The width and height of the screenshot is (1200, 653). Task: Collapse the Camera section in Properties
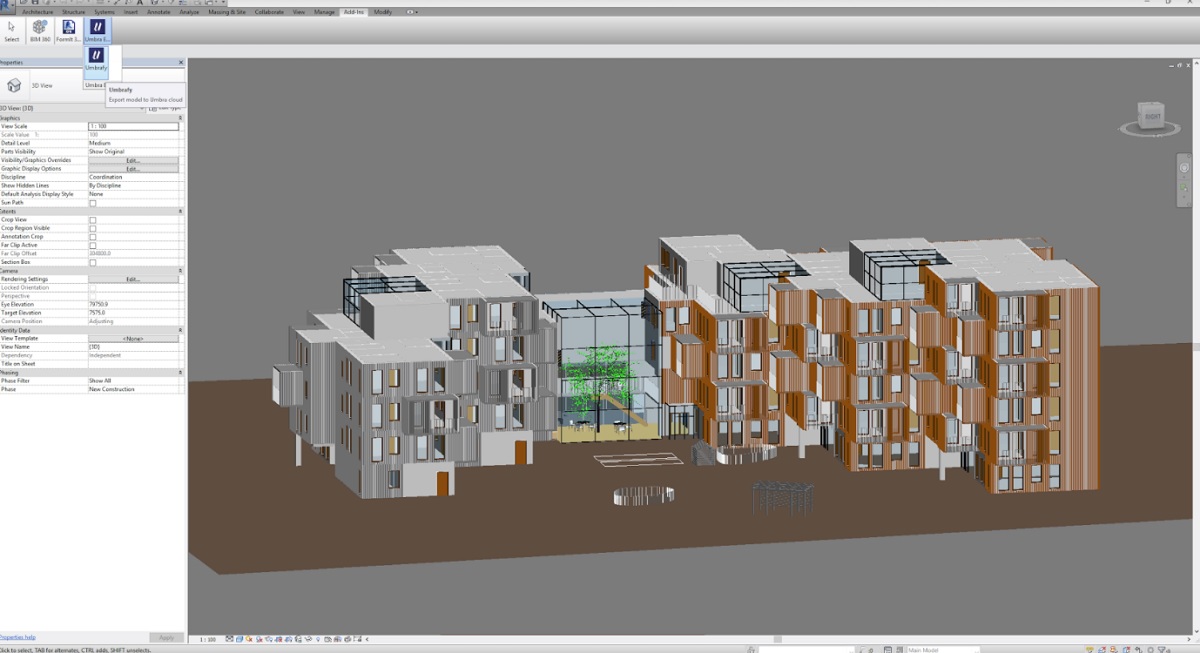click(181, 271)
